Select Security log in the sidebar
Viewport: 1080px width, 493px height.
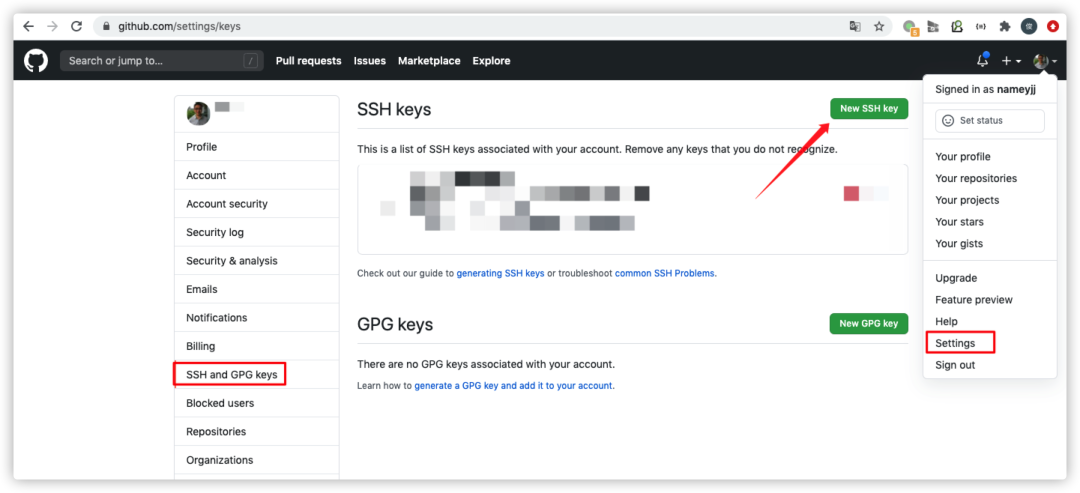257,233
